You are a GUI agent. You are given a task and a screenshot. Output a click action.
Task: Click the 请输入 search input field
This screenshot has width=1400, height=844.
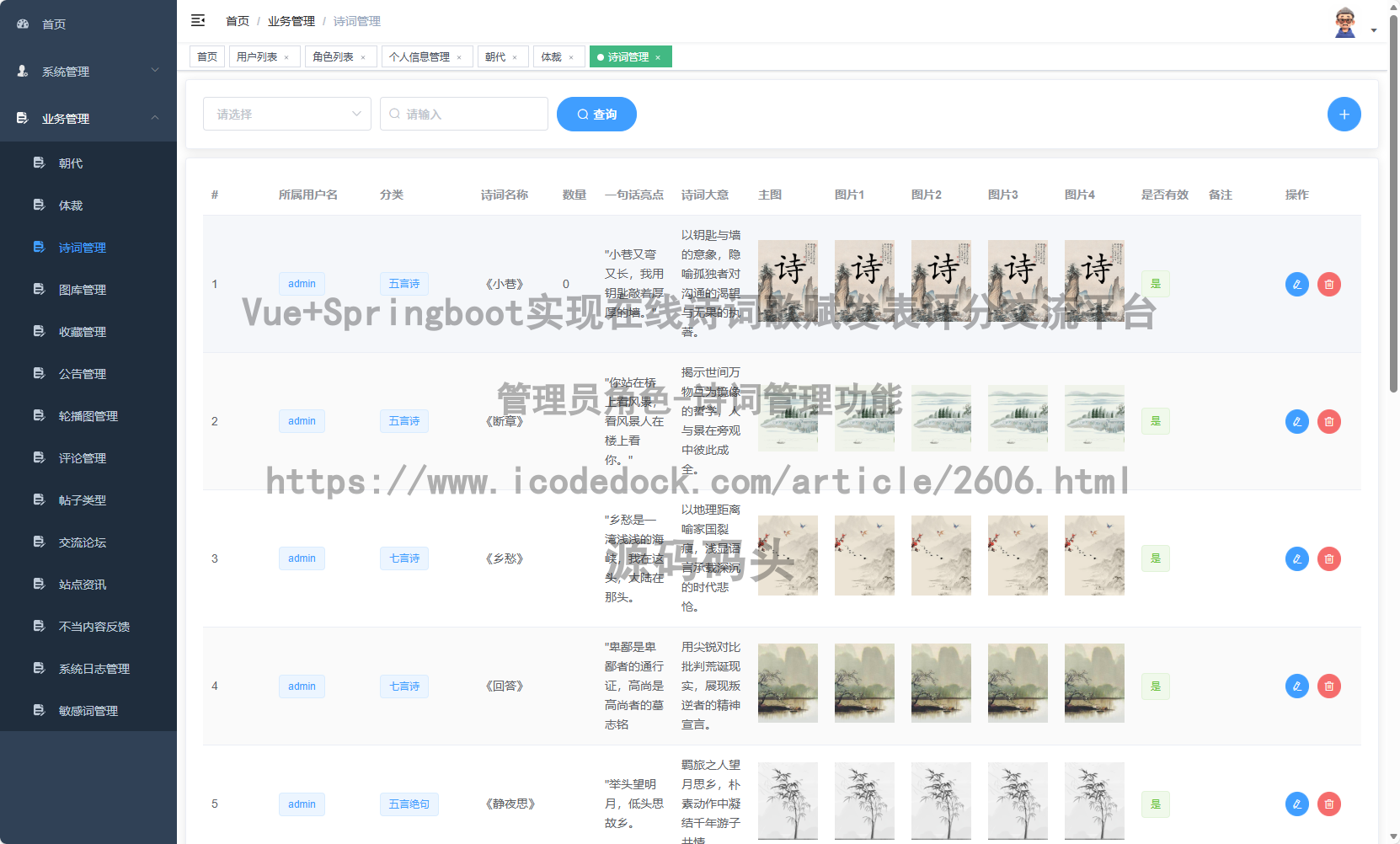point(463,114)
